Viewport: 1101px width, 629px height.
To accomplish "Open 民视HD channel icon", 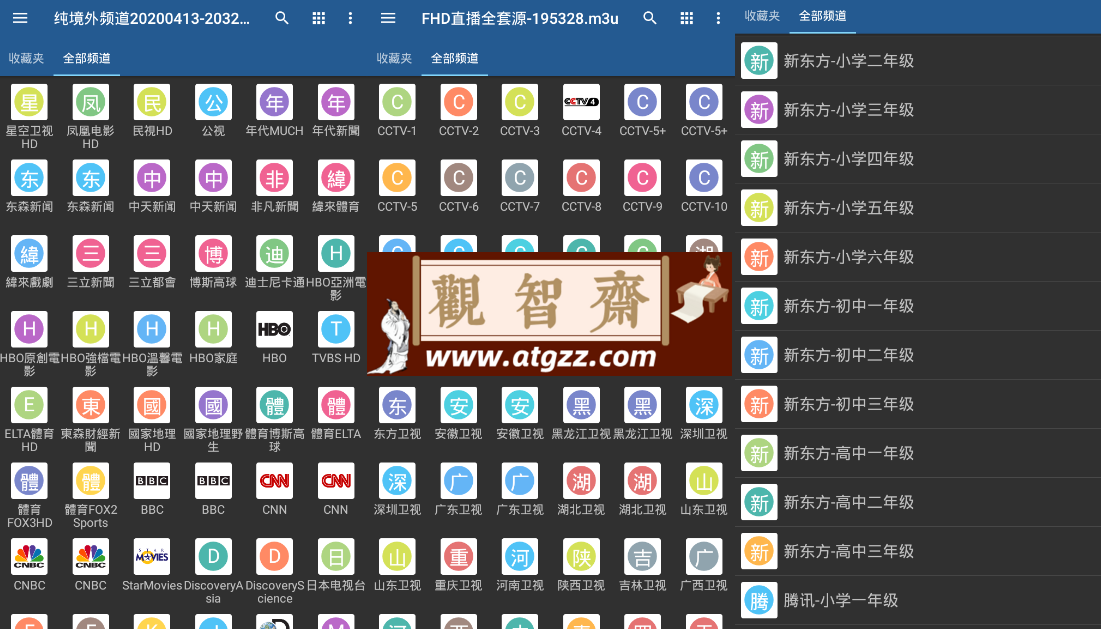I will point(152,102).
